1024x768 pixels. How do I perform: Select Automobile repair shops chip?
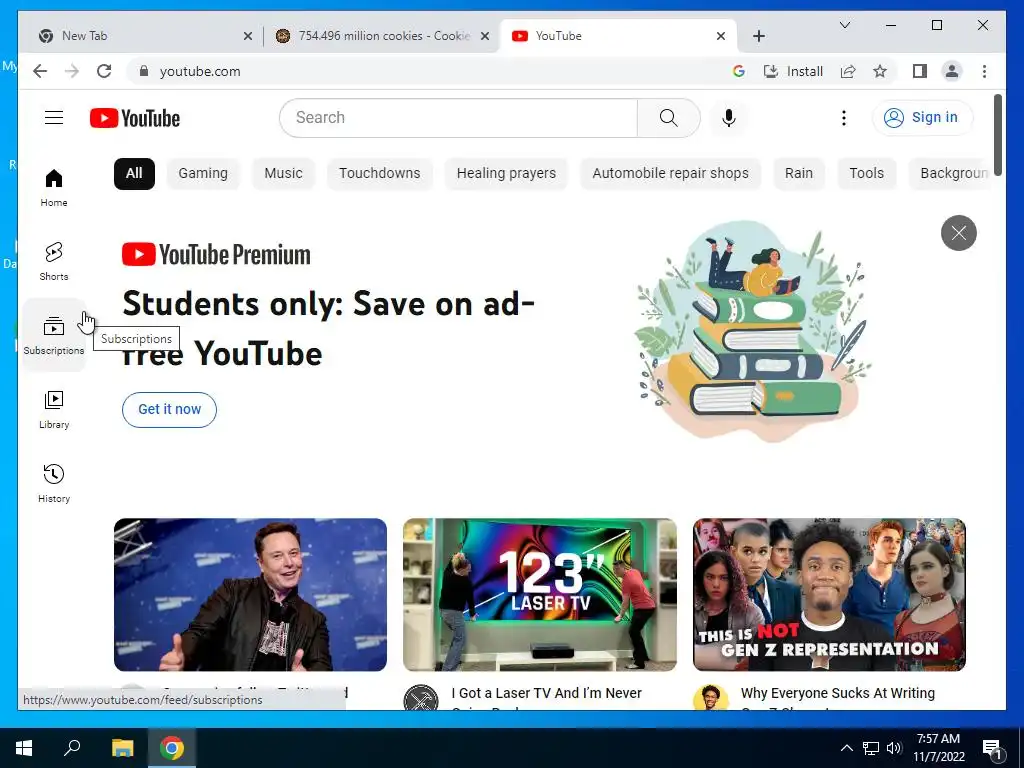click(x=670, y=174)
